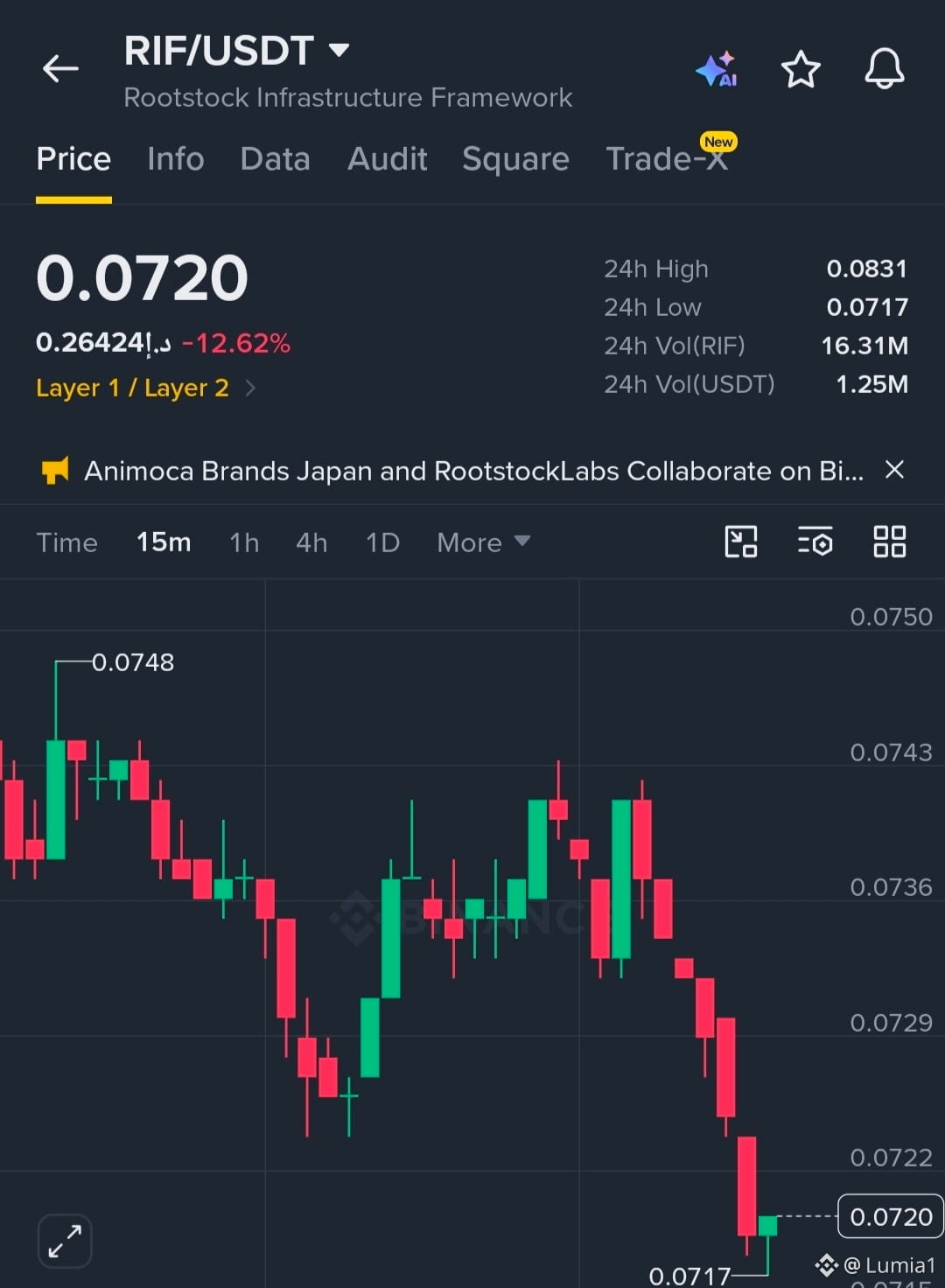This screenshot has width=945, height=1288.
Task: Tap the 0.0748 high marker on chart
Action: point(133,662)
